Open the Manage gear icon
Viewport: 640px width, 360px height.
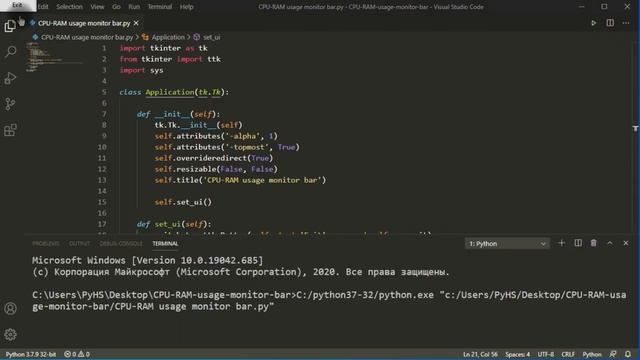pos(10,334)
